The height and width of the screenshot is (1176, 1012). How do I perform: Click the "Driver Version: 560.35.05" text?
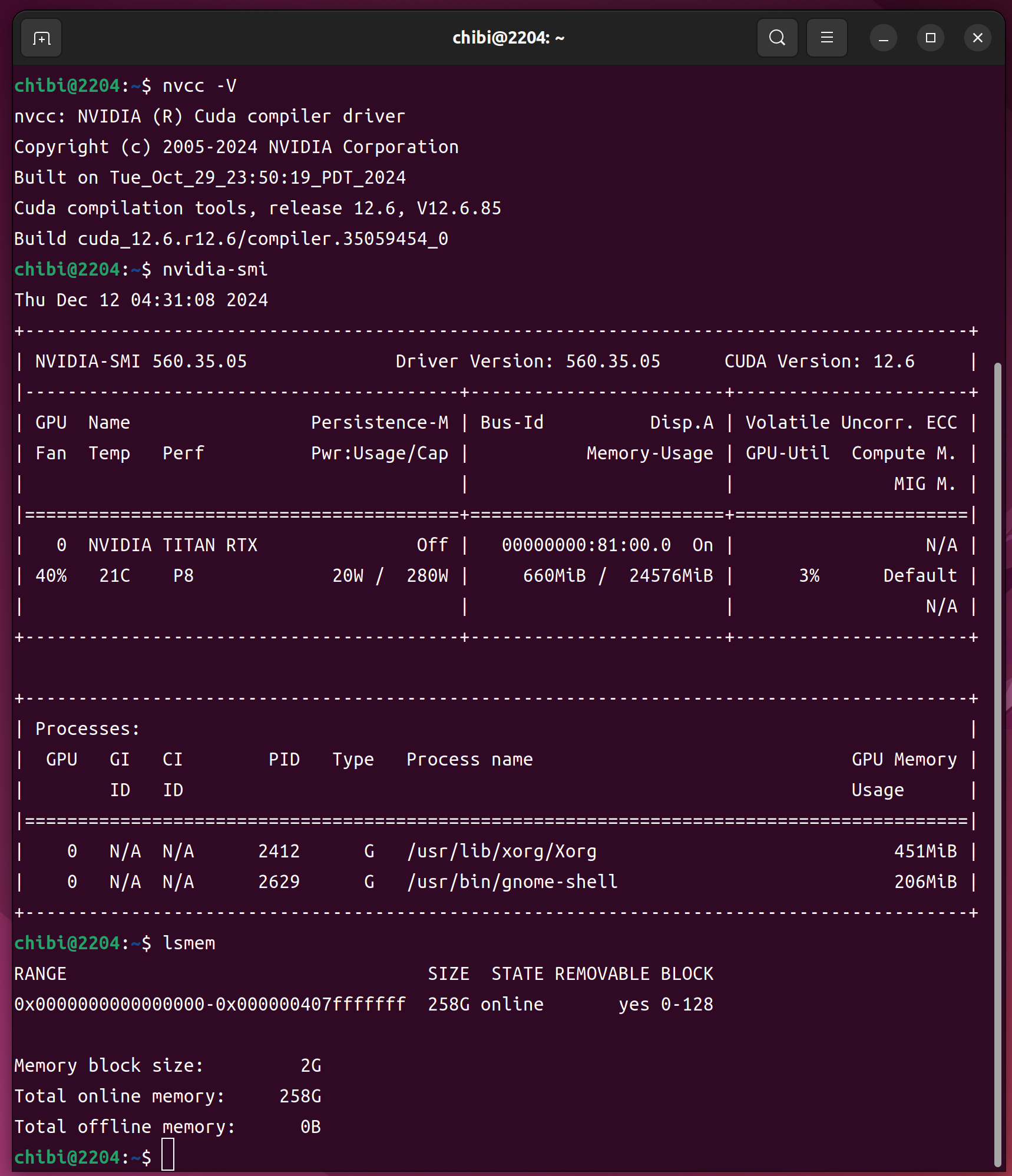[x=528, y=362]
